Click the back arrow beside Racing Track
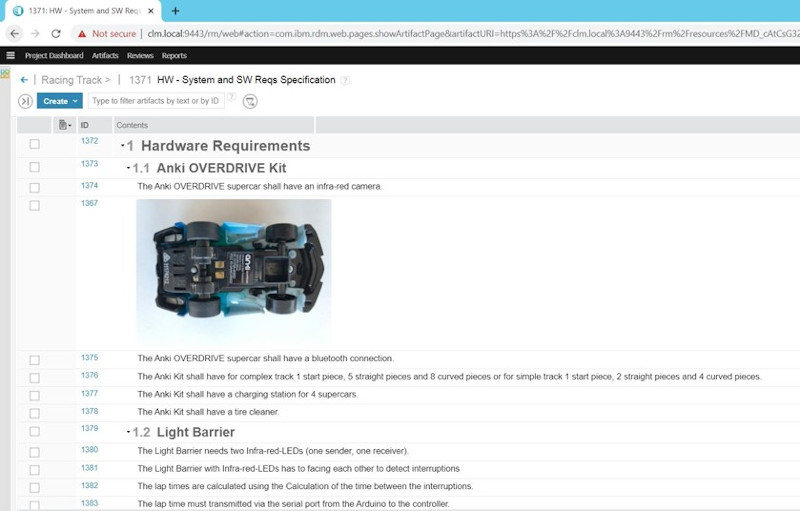The image size is (800, 511). point(24,80)
